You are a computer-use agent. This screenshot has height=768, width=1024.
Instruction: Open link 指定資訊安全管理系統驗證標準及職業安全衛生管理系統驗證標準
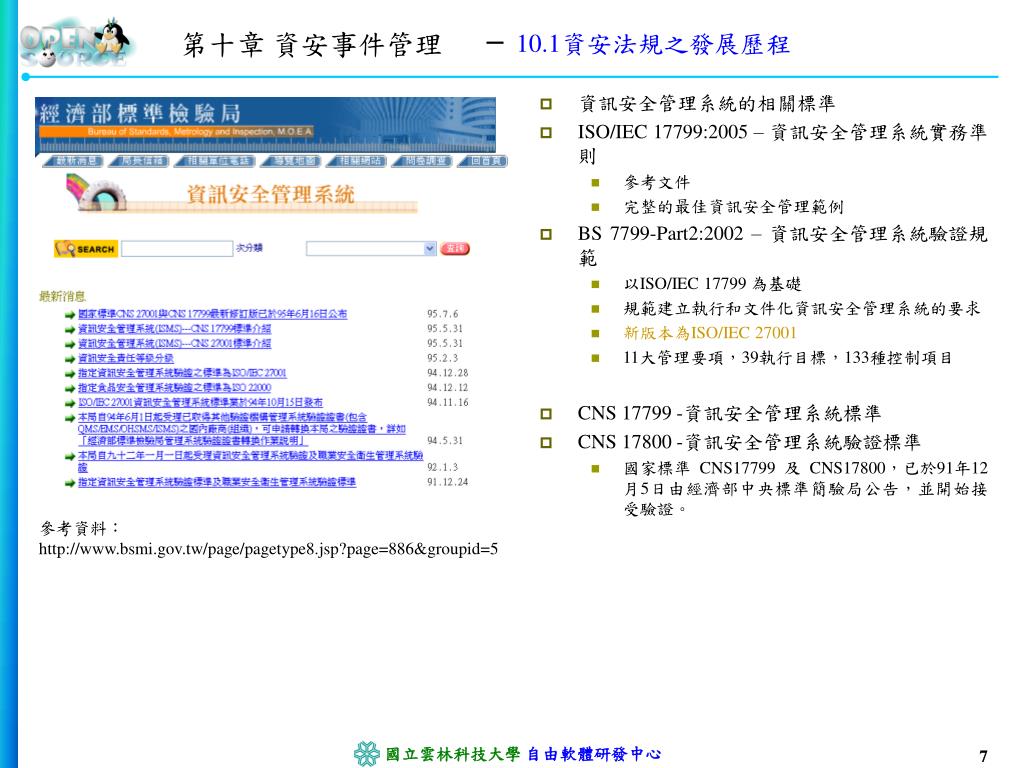coord(217,482)
